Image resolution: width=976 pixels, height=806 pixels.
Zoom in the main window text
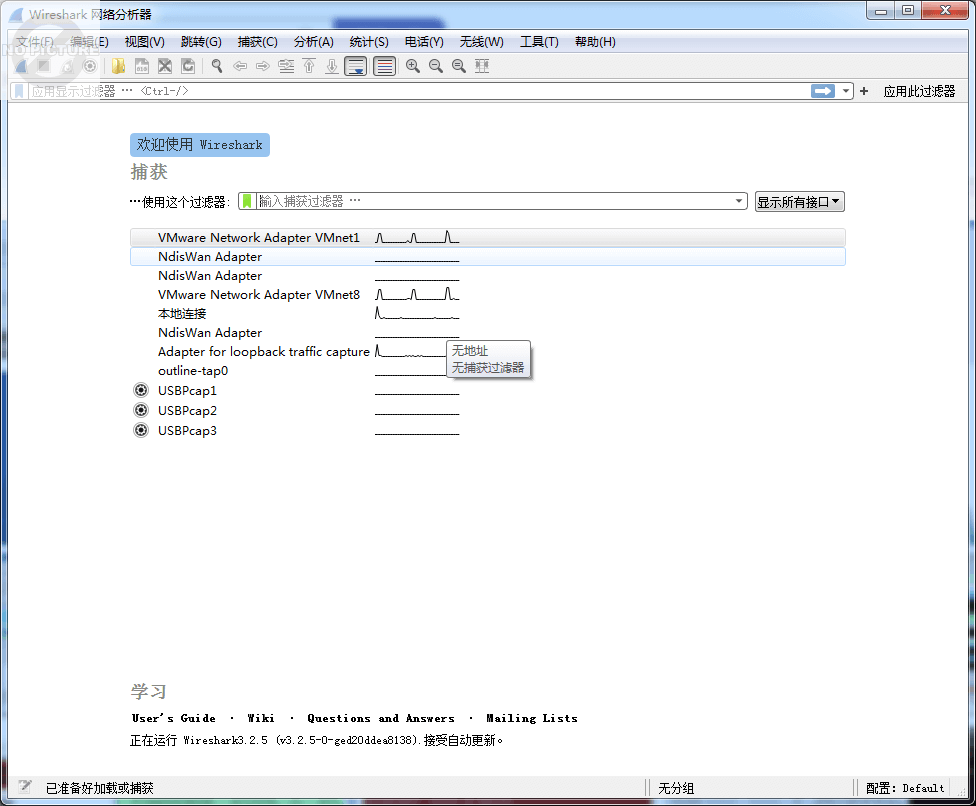pyautogui.click(x=413, y=66)
